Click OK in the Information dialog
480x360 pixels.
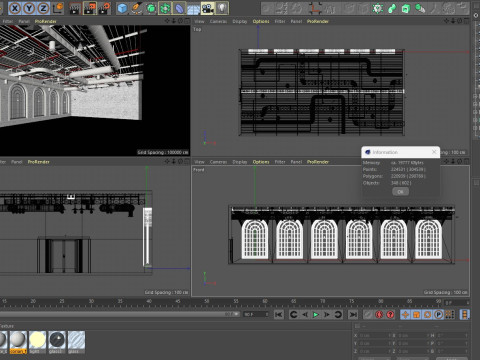coord(400,192)
